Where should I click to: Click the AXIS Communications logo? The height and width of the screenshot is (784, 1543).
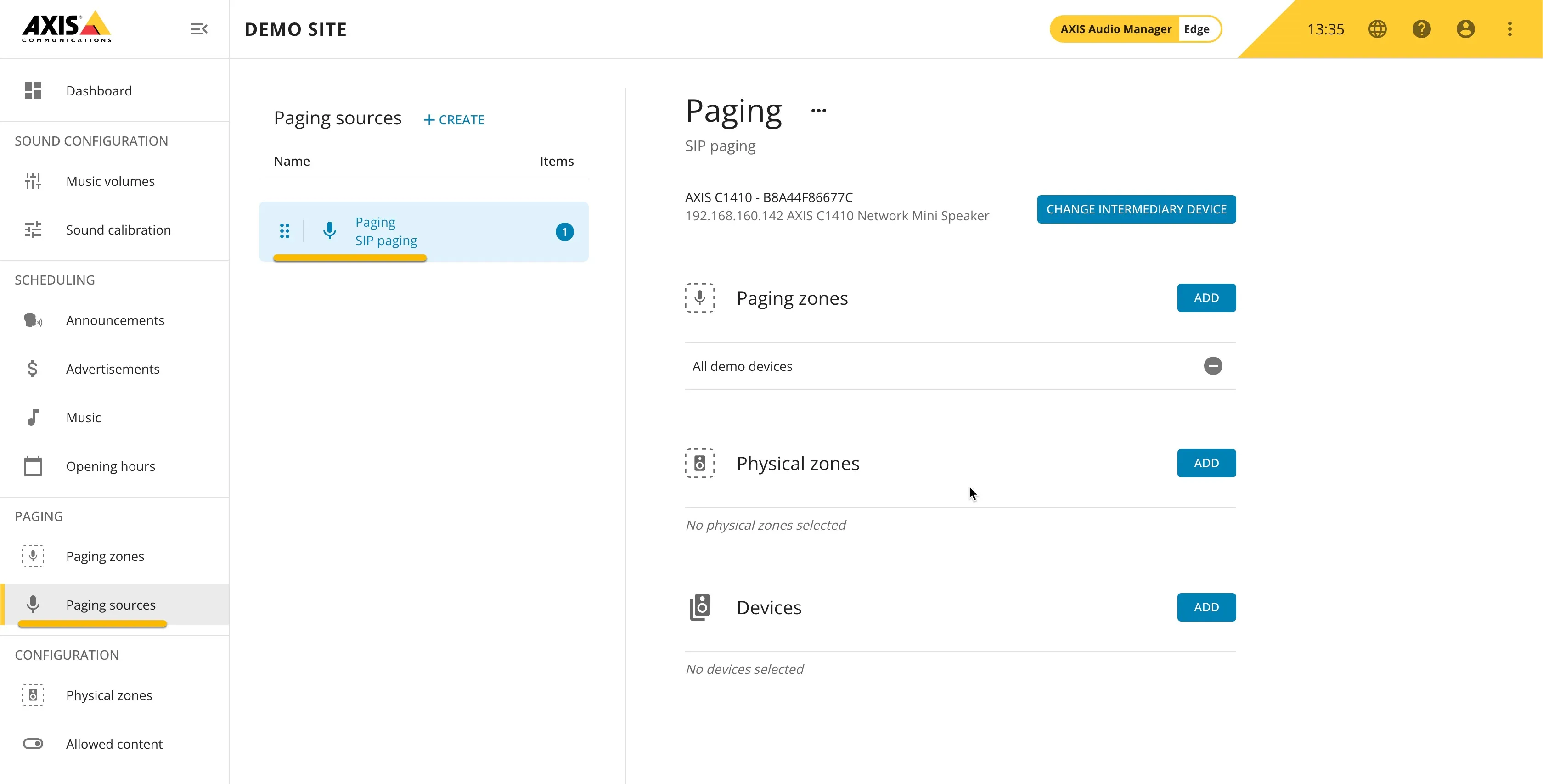pos(67,27)
